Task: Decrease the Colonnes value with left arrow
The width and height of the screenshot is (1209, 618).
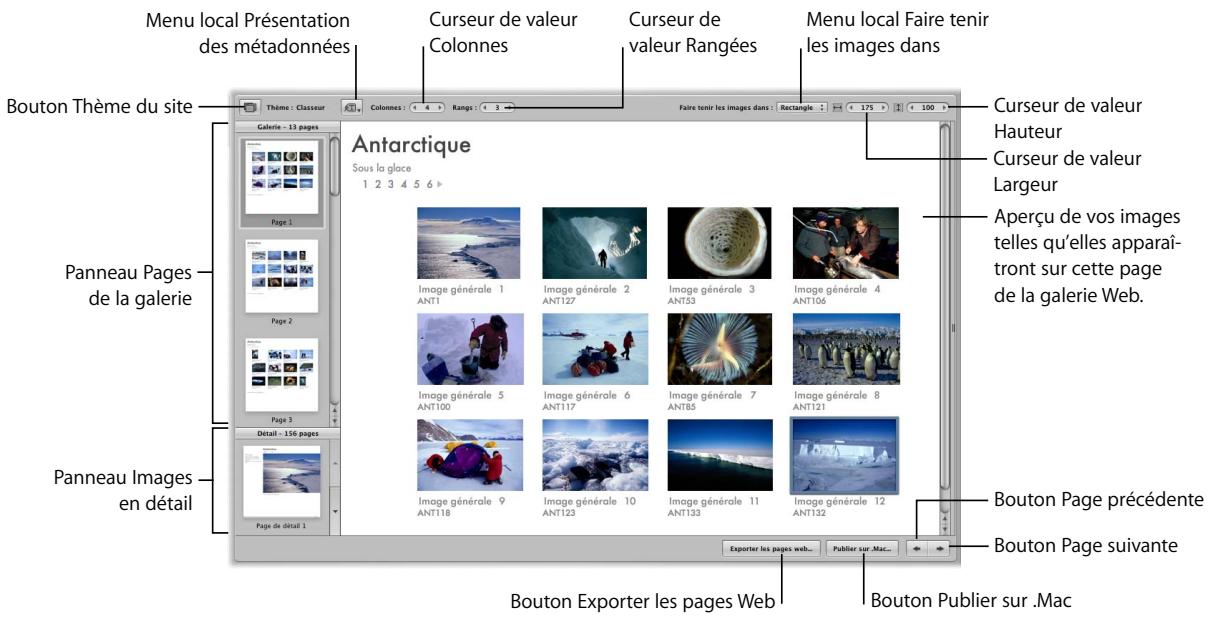Action: 413,106
